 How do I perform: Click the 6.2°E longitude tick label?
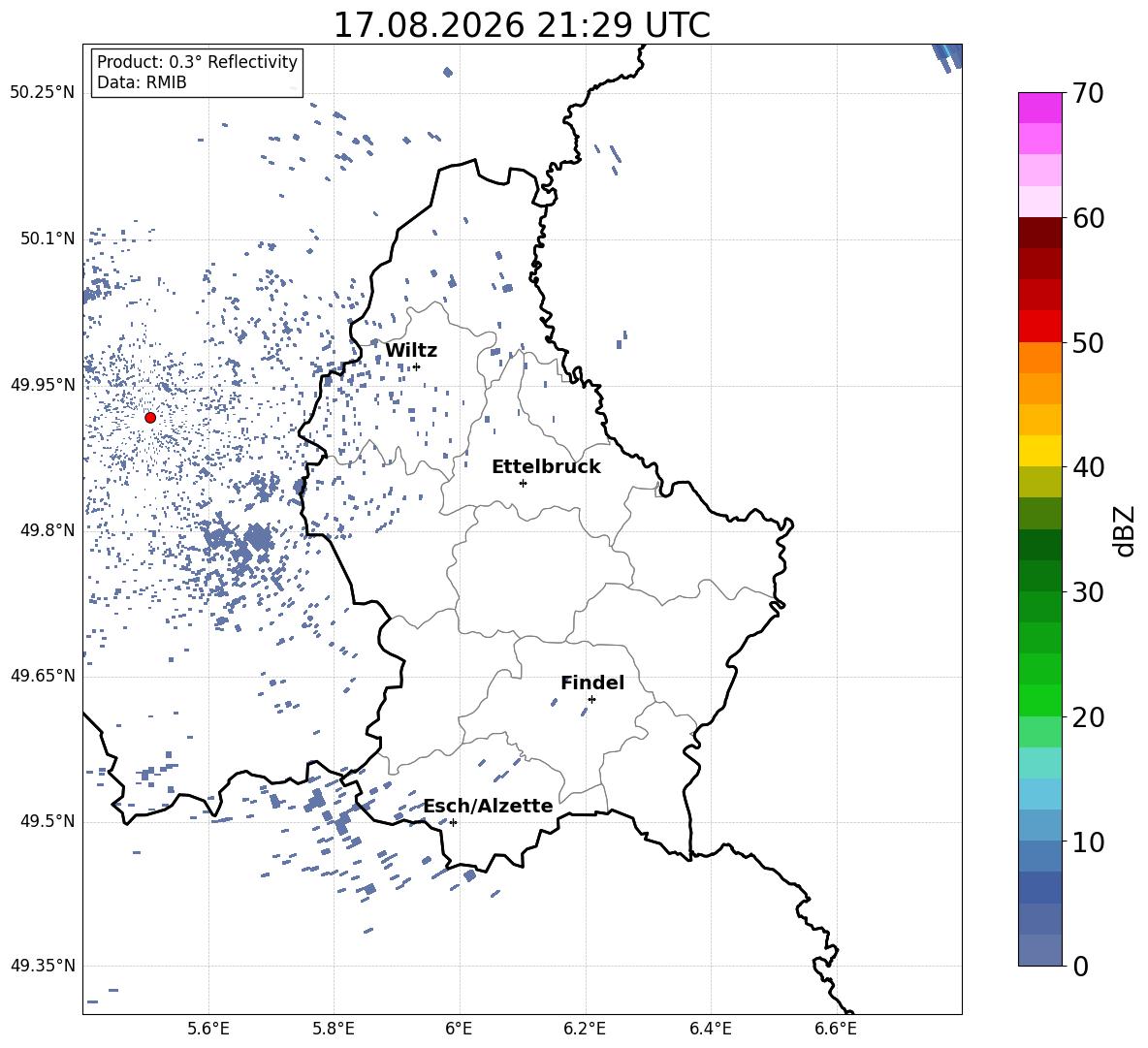(x=585, y=1029)
